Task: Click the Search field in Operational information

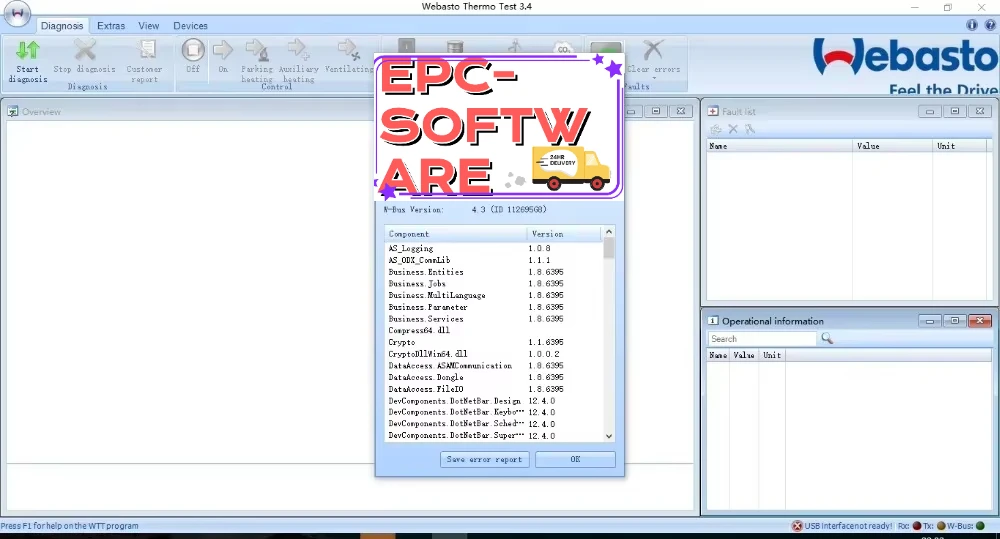Action: pyautogui.click(x=762, y=339)
